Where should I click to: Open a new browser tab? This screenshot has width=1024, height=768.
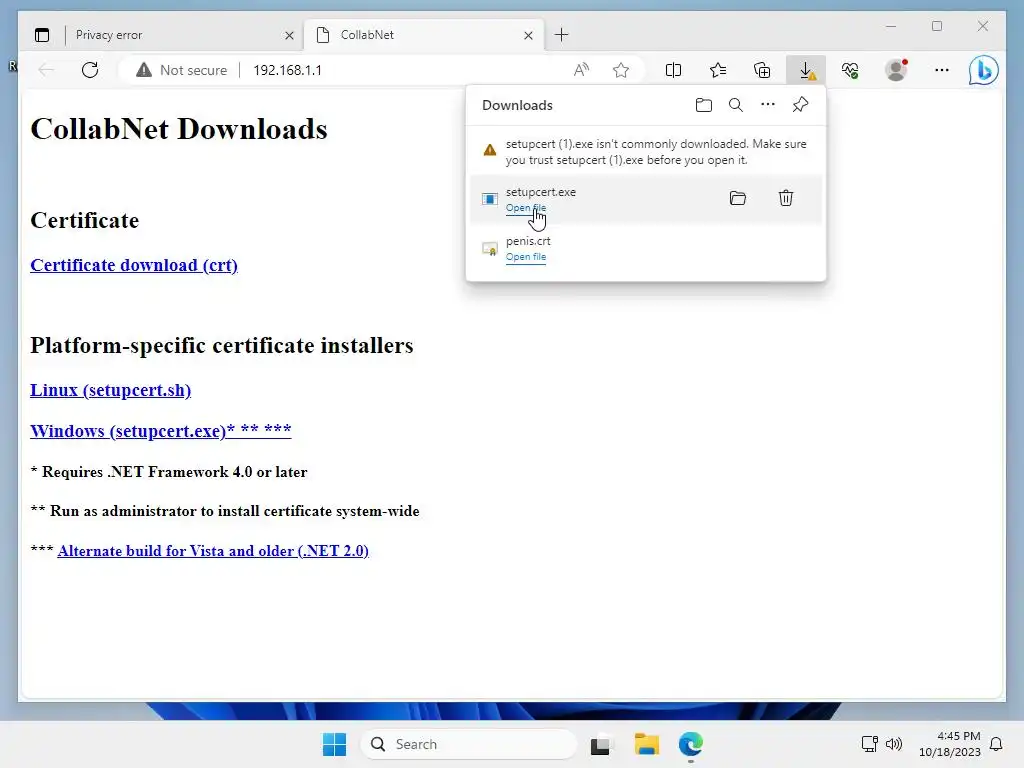coord(562,35)
